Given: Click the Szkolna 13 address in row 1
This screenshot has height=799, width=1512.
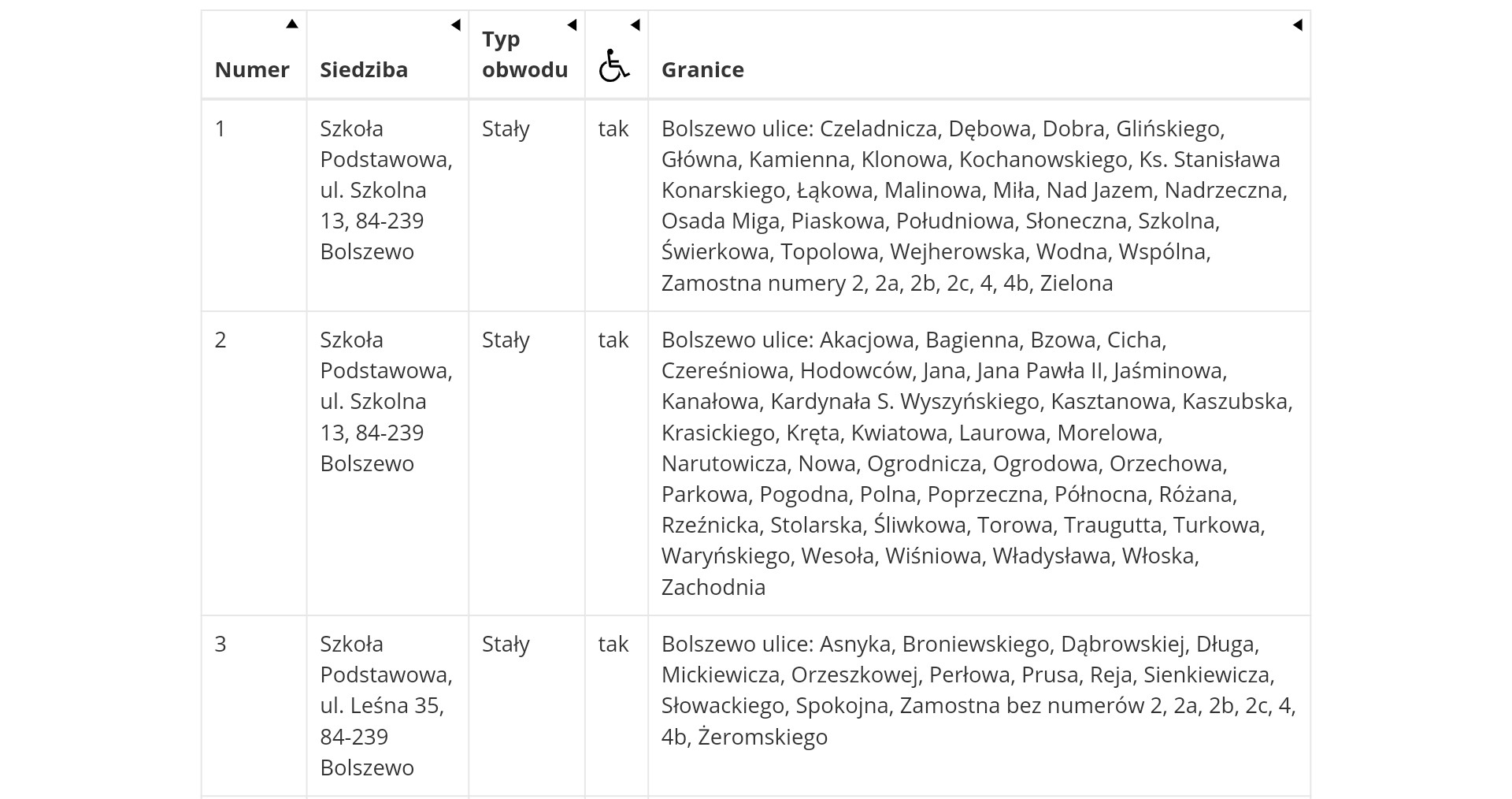Looking at the screenshot, I should point(386,190).
